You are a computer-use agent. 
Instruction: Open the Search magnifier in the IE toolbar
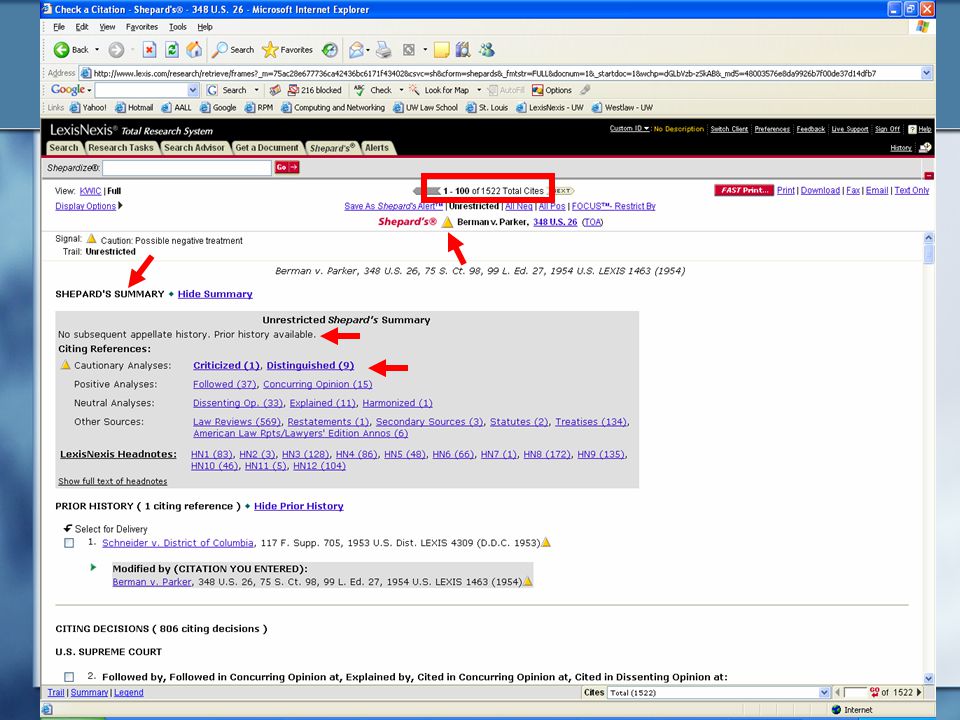pyautogui.click(x=219, y=50)
